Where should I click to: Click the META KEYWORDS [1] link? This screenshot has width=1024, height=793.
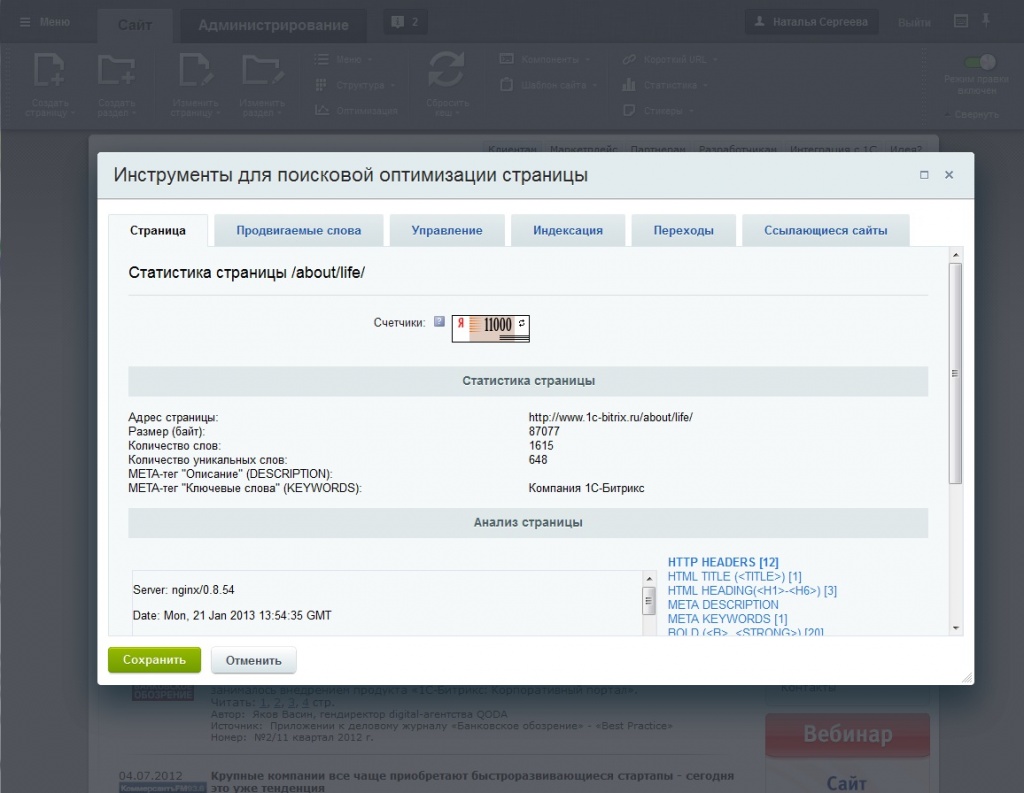pyautogui.click(x=728, y=619)
